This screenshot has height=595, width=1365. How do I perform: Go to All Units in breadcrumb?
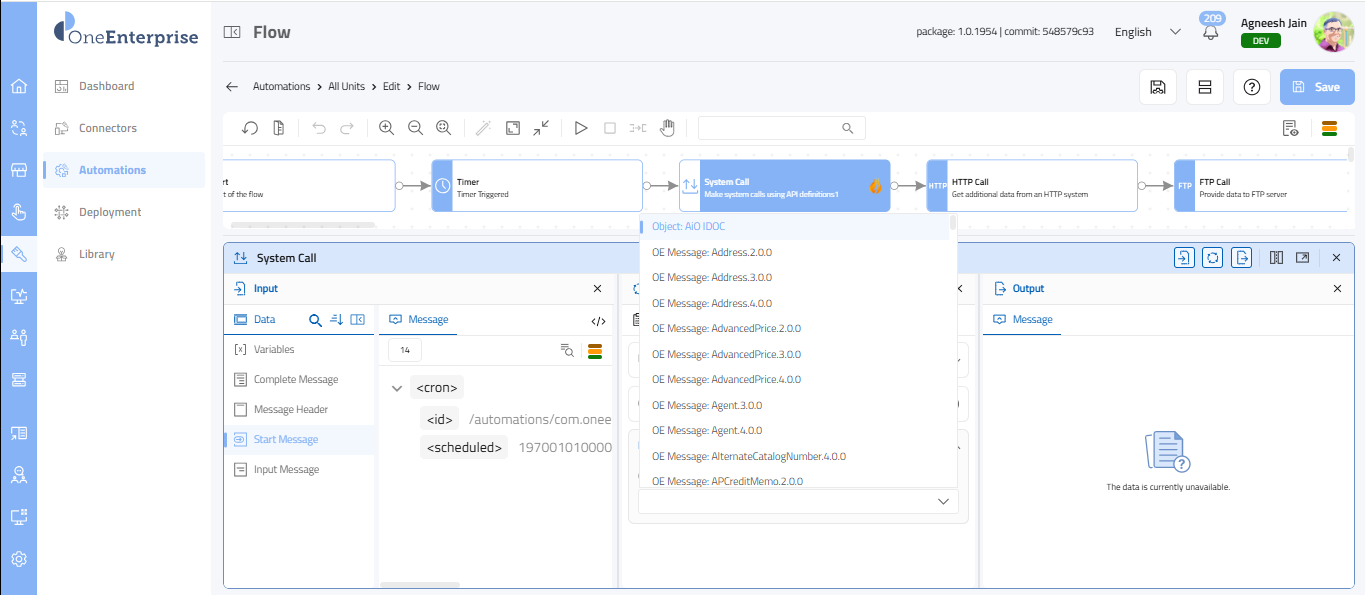(x=346, y=86)
